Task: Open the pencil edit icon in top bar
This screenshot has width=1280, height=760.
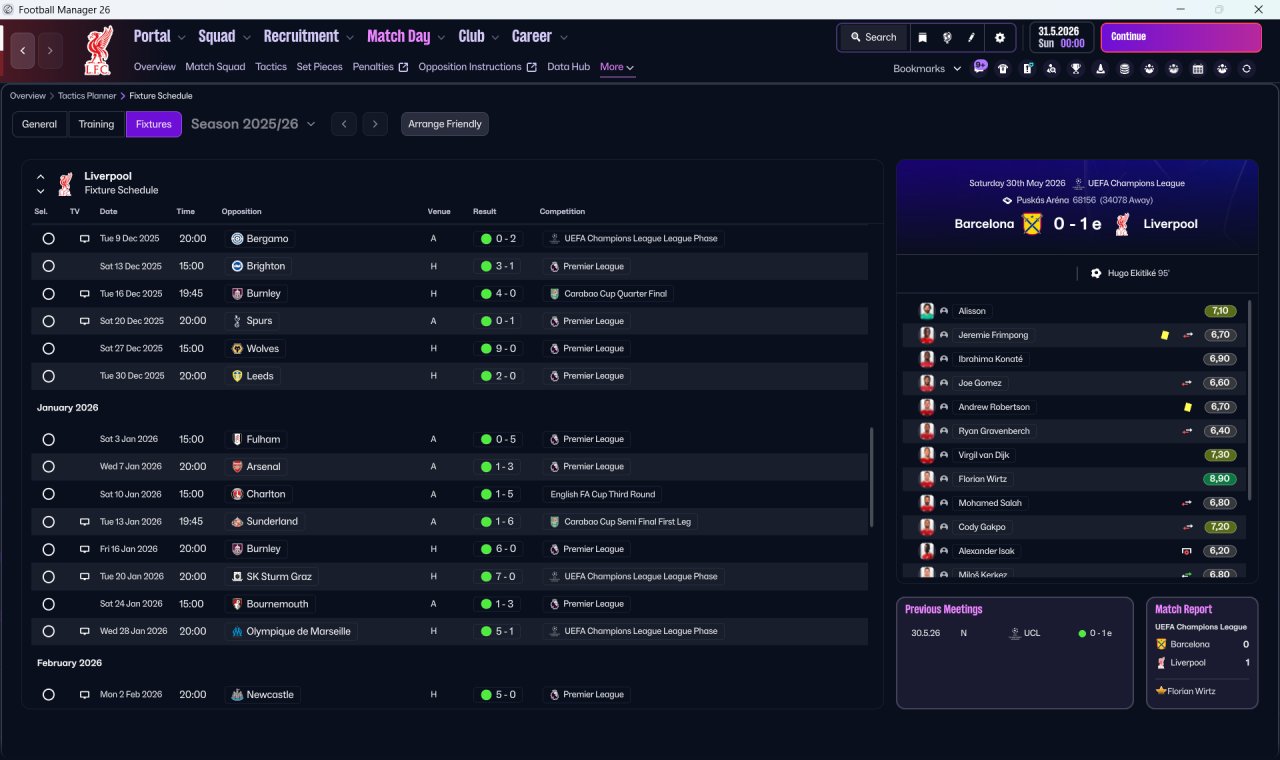Action: (x=971, y=37)
